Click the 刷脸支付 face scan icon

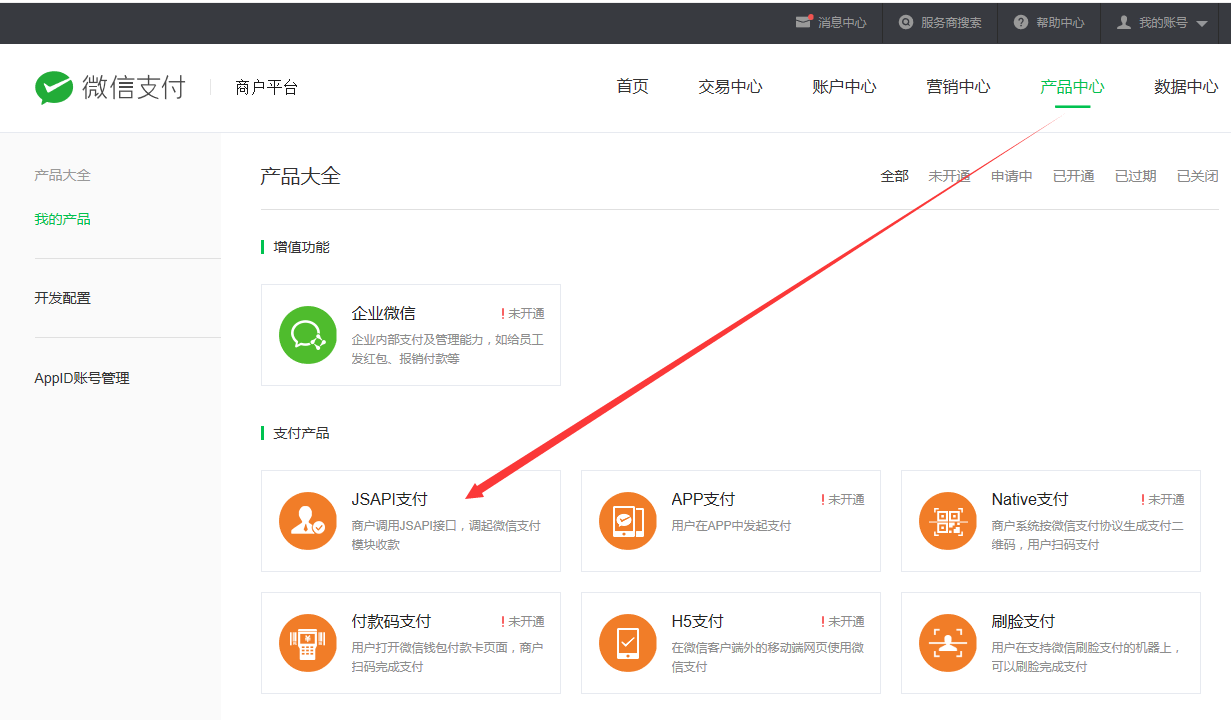[947, 643]
